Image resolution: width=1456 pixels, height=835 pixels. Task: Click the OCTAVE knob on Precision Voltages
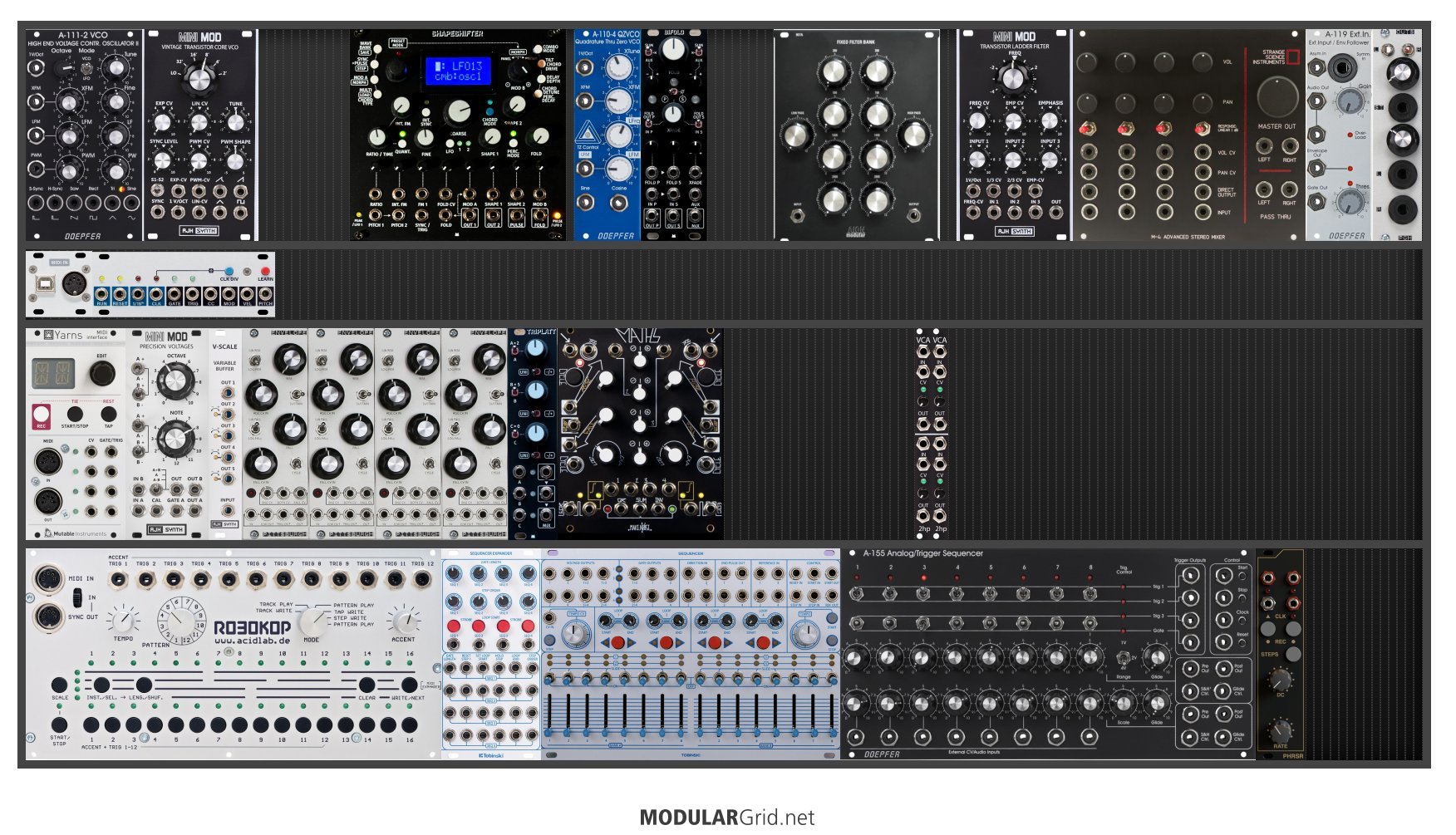click(x=175, y=381)
